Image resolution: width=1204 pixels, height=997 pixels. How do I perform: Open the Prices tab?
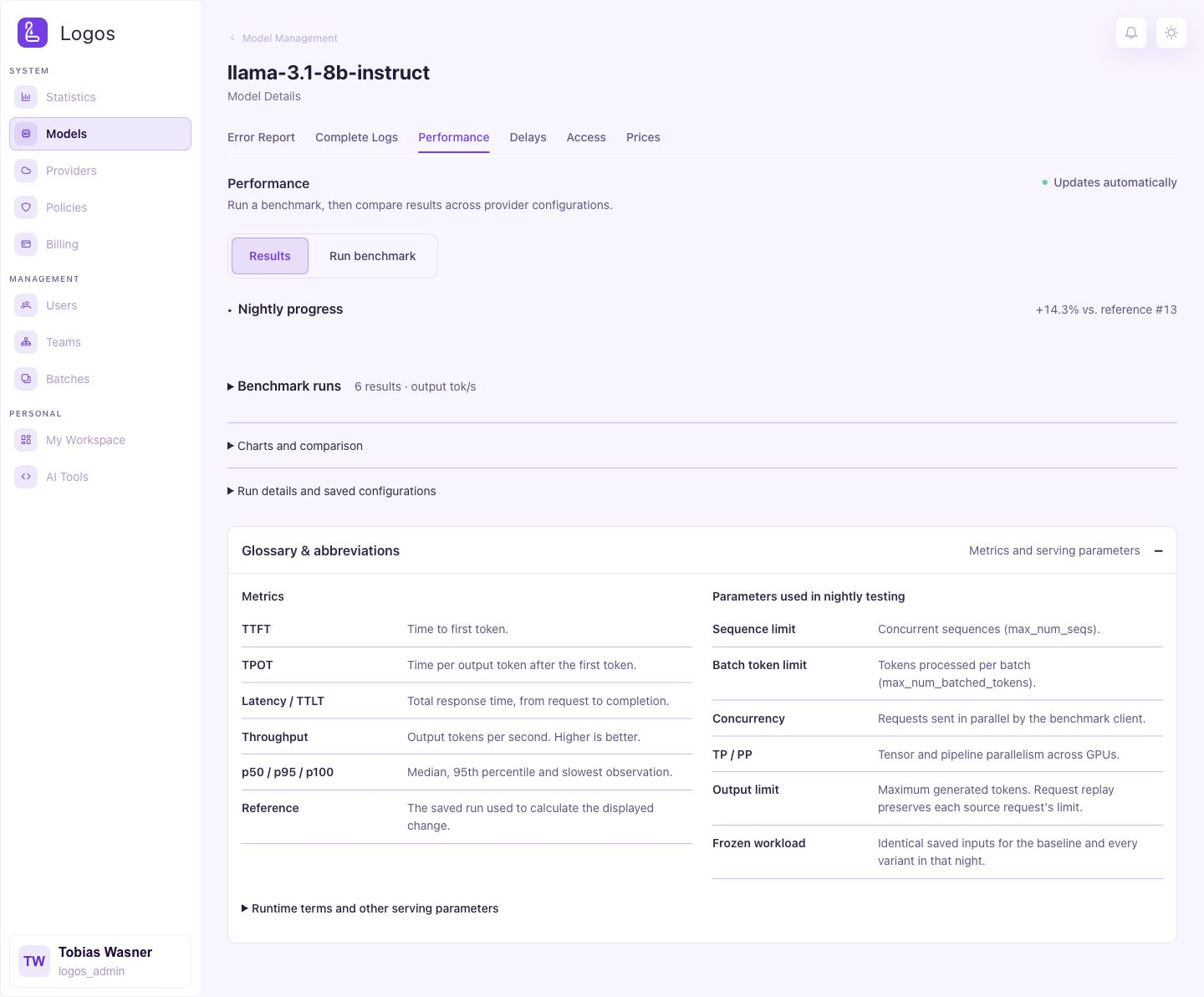(x=643, y=137)
